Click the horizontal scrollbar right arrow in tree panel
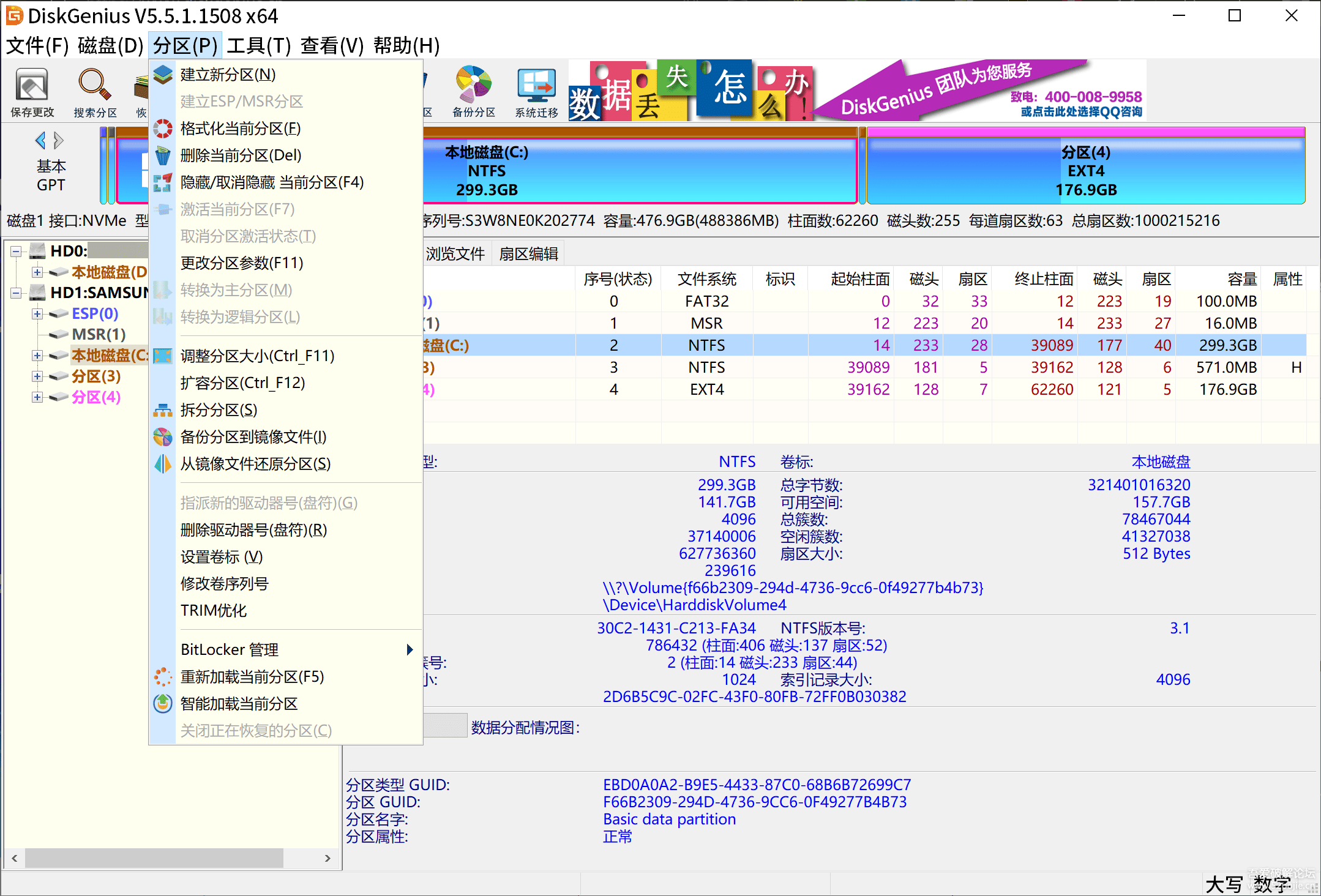1321x896 pixels. coord(327,858)
